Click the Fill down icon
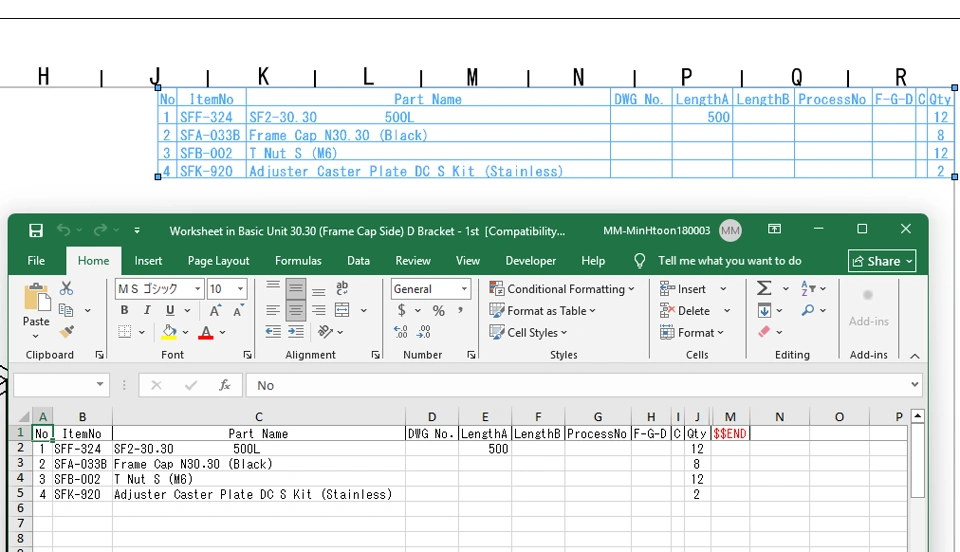Viewport: 960px width, 552px height. pyautogui.click(x=764, y=310)
